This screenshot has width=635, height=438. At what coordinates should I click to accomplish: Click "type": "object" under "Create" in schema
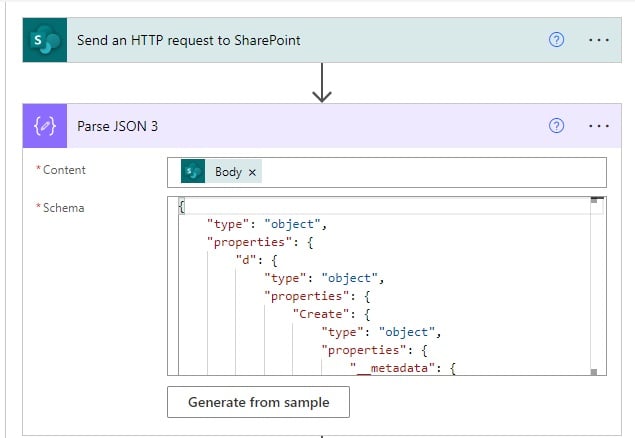tap(381, 332)
